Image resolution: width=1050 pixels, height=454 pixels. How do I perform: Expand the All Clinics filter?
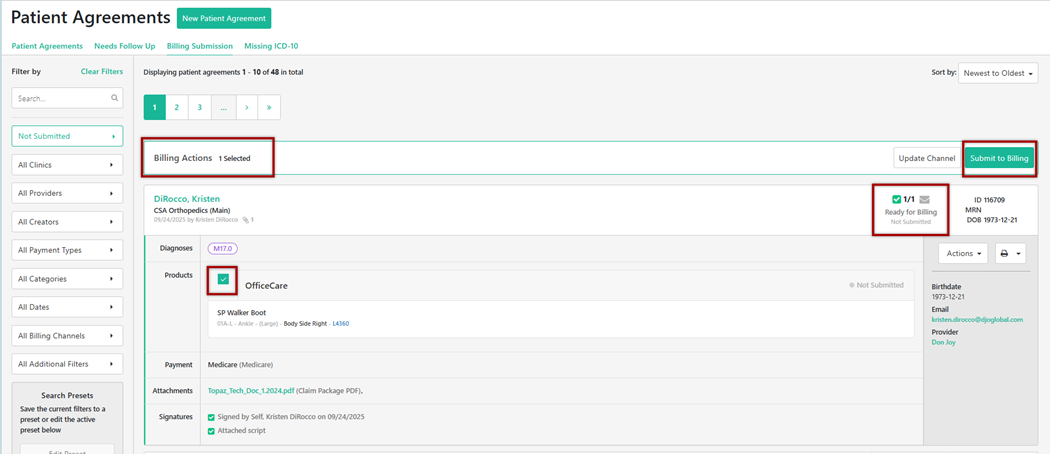[67, 165]
